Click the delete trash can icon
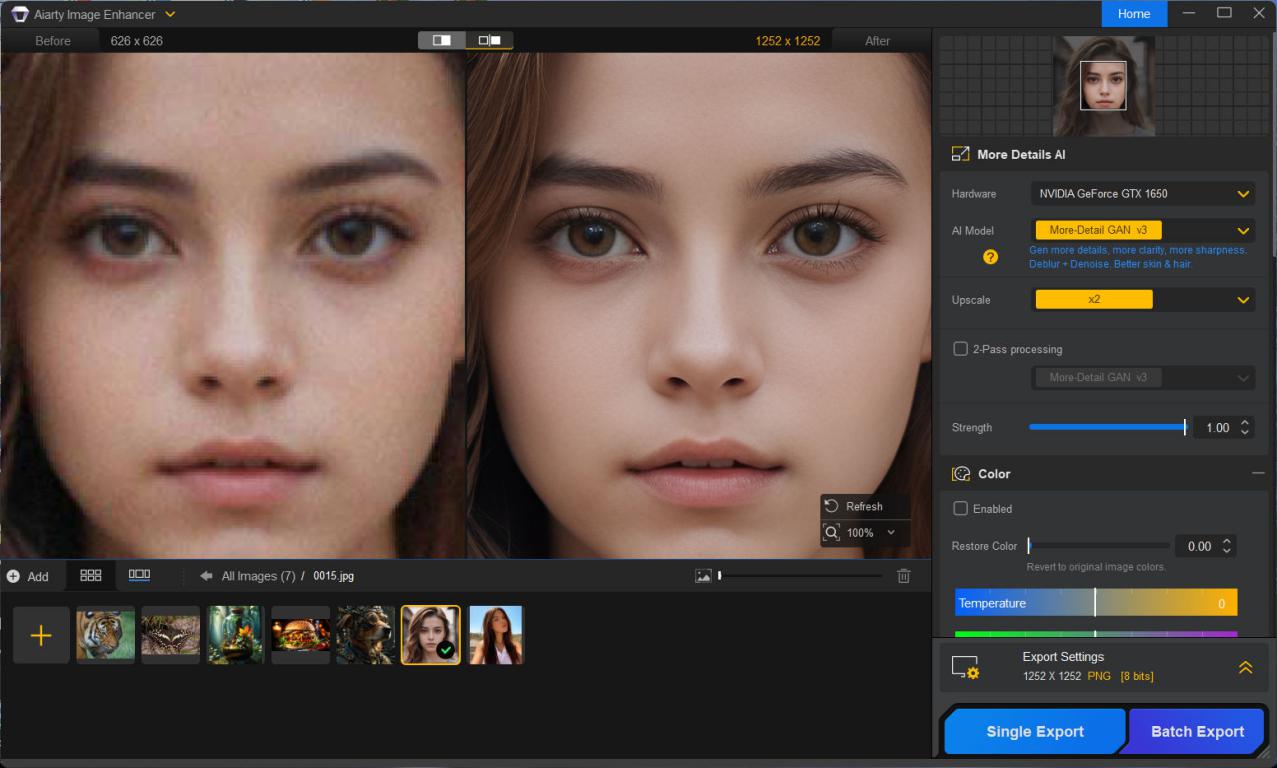 pyautogui.click(x=903, y=576)
